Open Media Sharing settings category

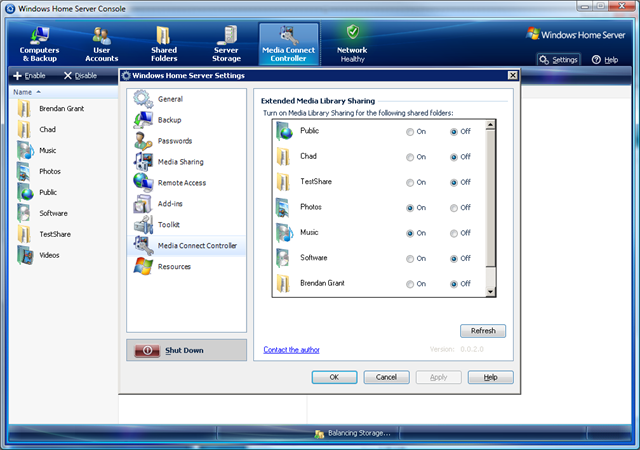[x=186, y=162]
